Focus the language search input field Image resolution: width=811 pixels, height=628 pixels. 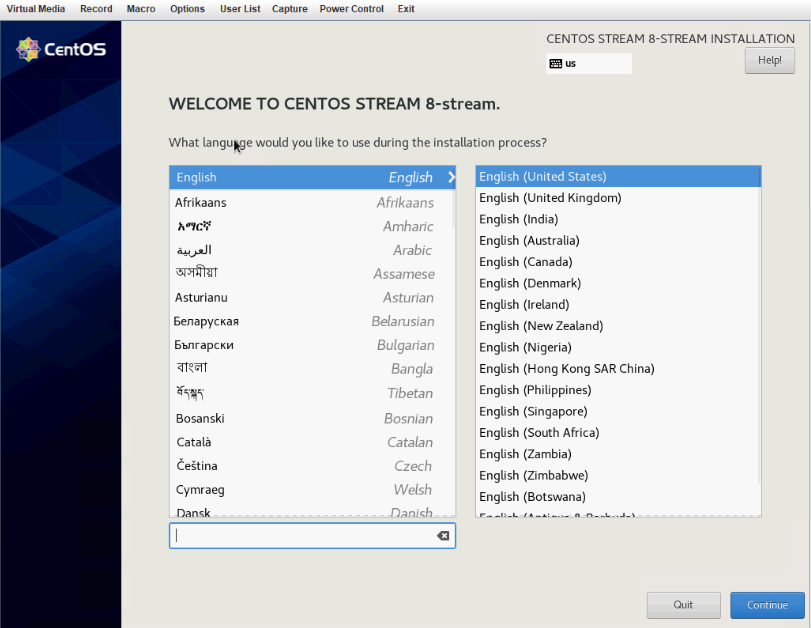312,536
